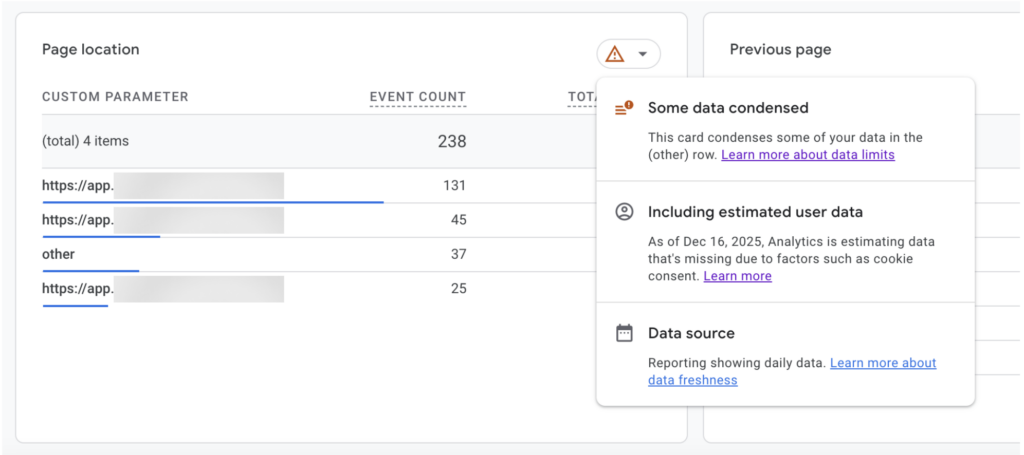The height and width of the screenshot is (455, 1024).
Task: Click the Data source calendar icon
Action: pos(624,333)
